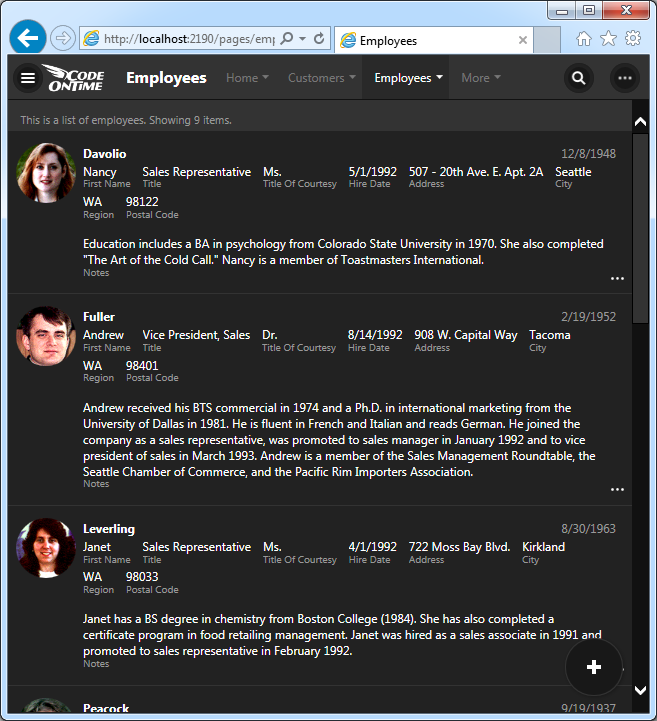Image resolution: width=657 pixels, height=721 pixels.
Task: Click hire date 4/1/1992
Action: pos(372,547)
